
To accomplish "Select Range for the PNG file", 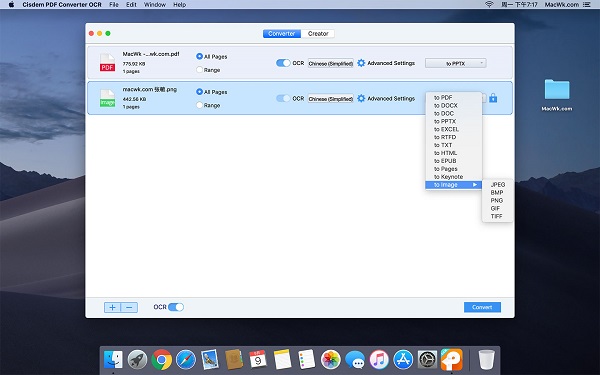I will coord(199,105).
